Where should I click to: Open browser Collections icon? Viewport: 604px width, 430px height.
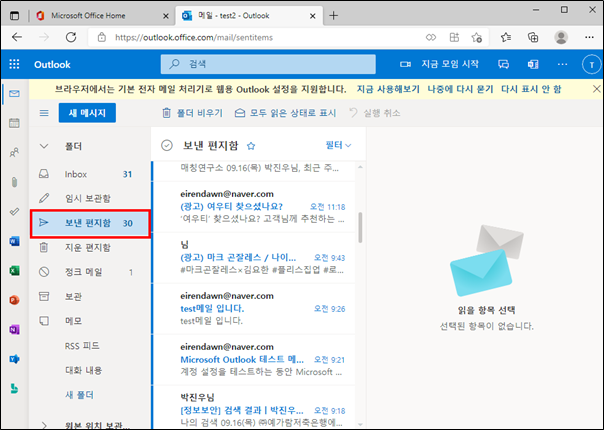coord(533,37)
